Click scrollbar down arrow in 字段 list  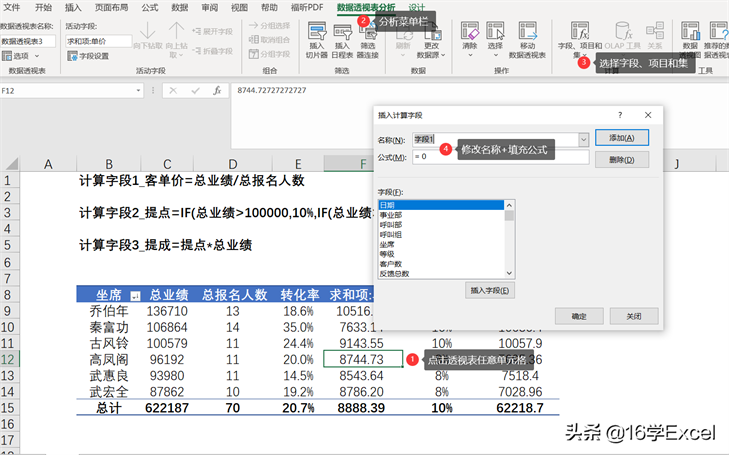click(x=510, y=270)
